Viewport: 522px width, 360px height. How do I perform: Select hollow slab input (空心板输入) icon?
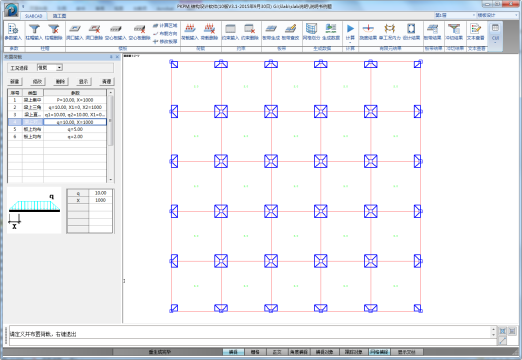(x=116, y=32)
